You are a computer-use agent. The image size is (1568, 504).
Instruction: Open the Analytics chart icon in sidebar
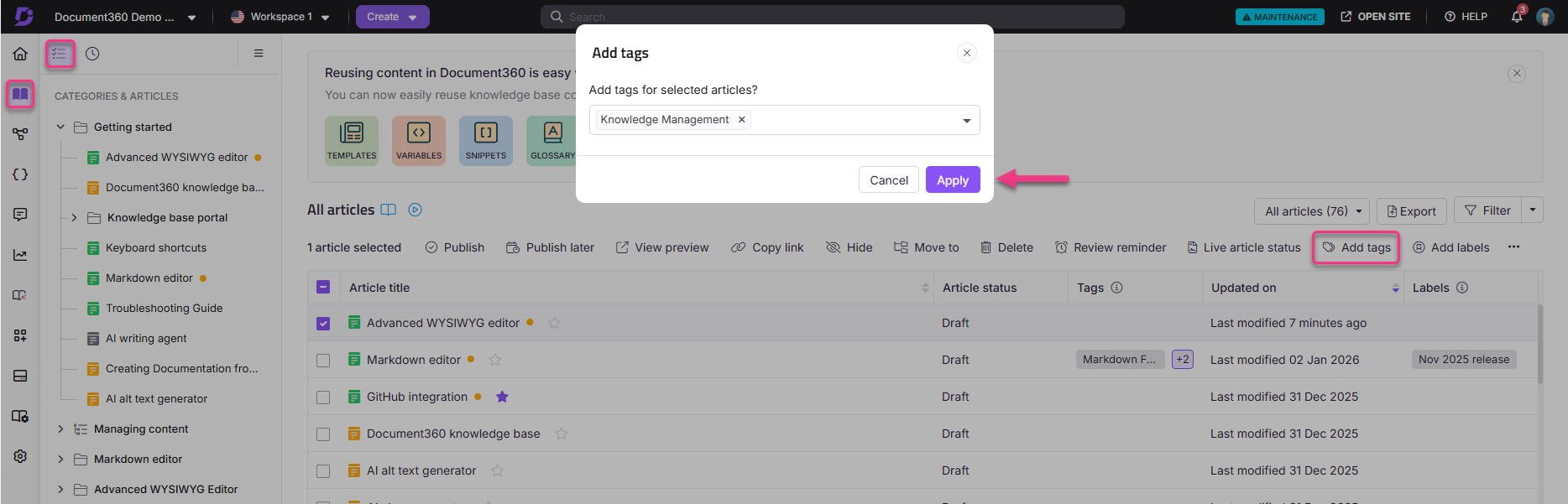tap(20, 255)
